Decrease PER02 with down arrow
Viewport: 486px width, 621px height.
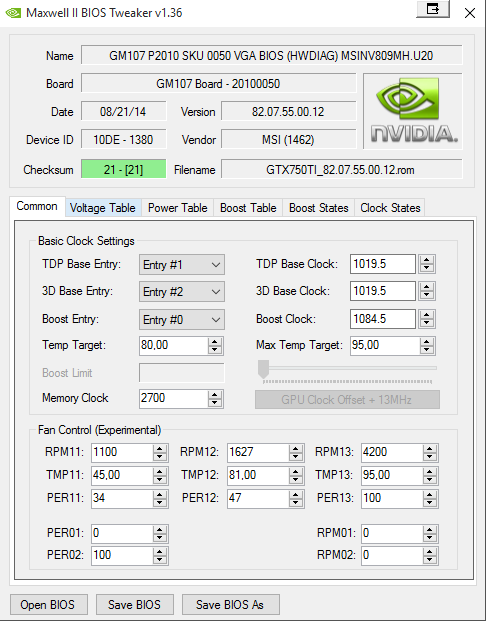tap(160, 559)
